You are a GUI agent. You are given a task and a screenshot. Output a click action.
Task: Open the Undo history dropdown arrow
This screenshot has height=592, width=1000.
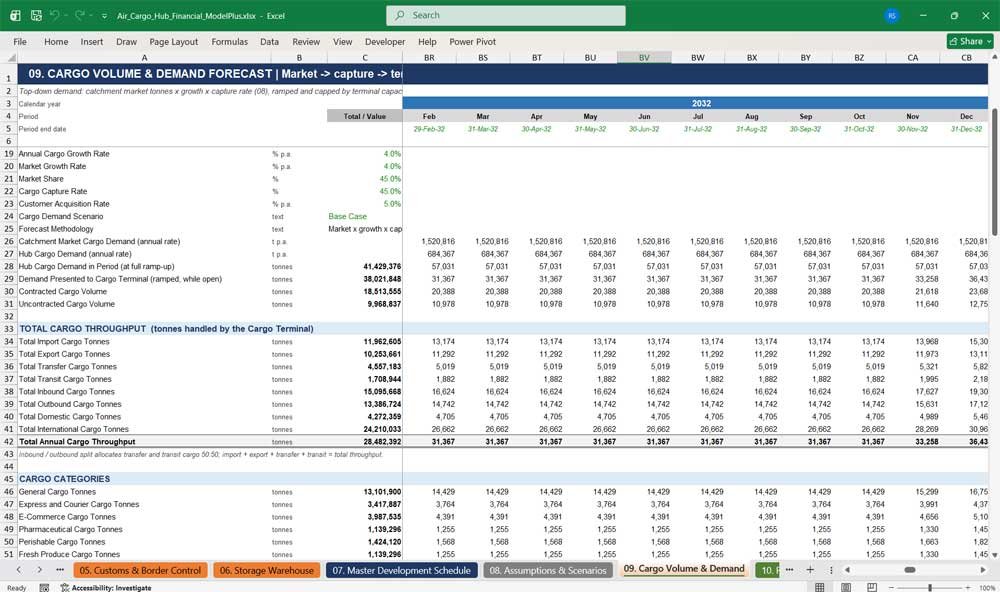pyautogui.click(x=66, y=16)
